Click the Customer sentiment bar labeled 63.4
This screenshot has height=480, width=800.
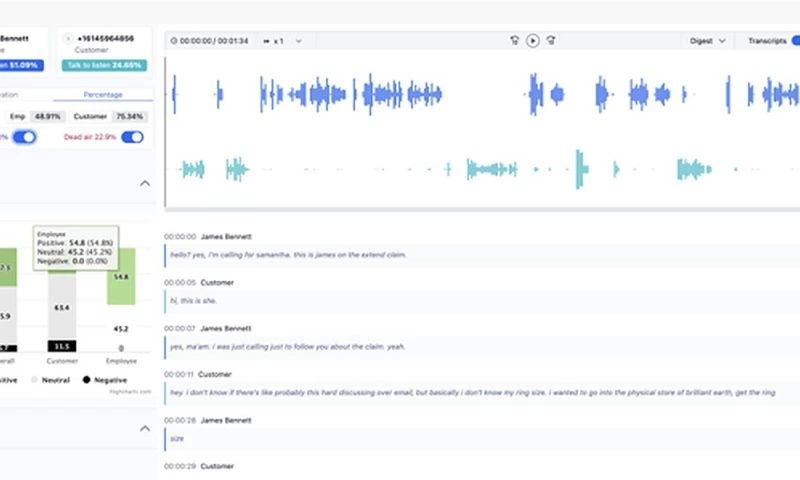[62, 308]
